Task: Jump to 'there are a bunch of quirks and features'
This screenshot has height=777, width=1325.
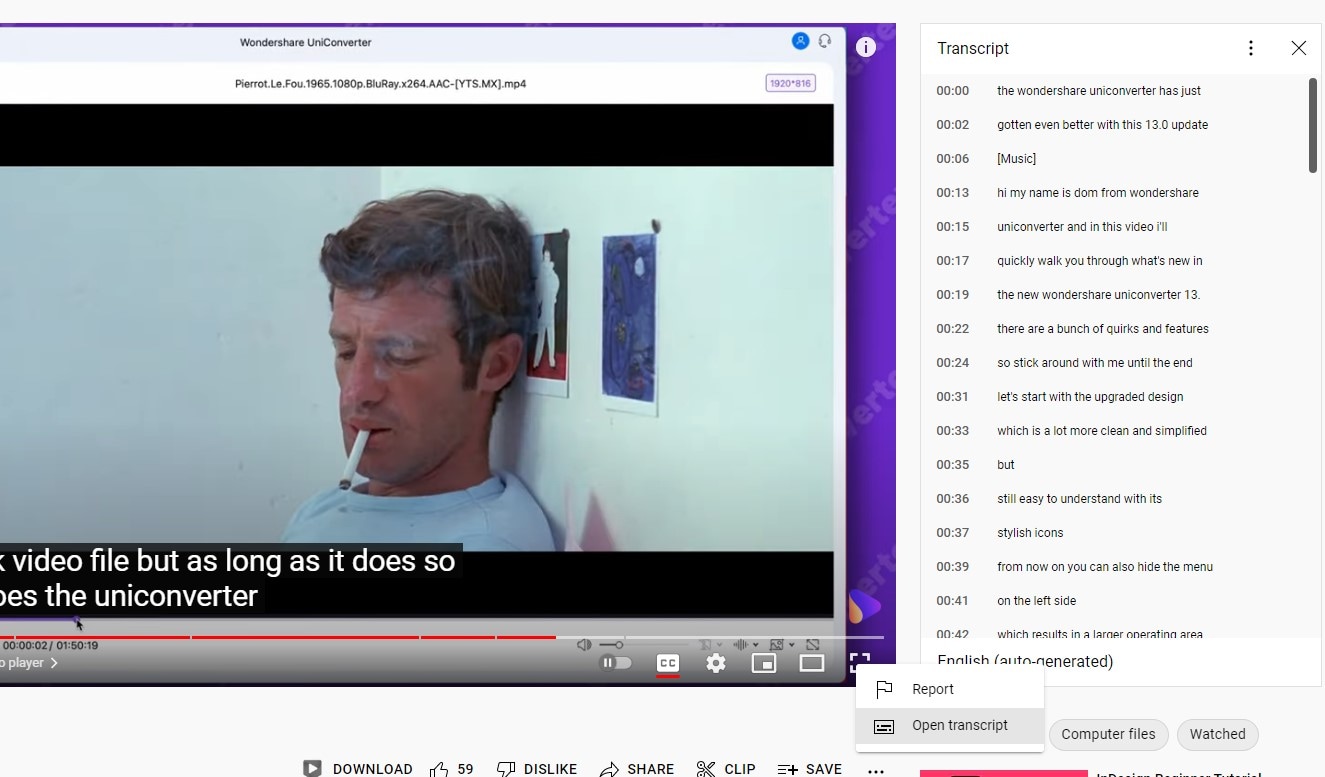Action: (1114, 329)
